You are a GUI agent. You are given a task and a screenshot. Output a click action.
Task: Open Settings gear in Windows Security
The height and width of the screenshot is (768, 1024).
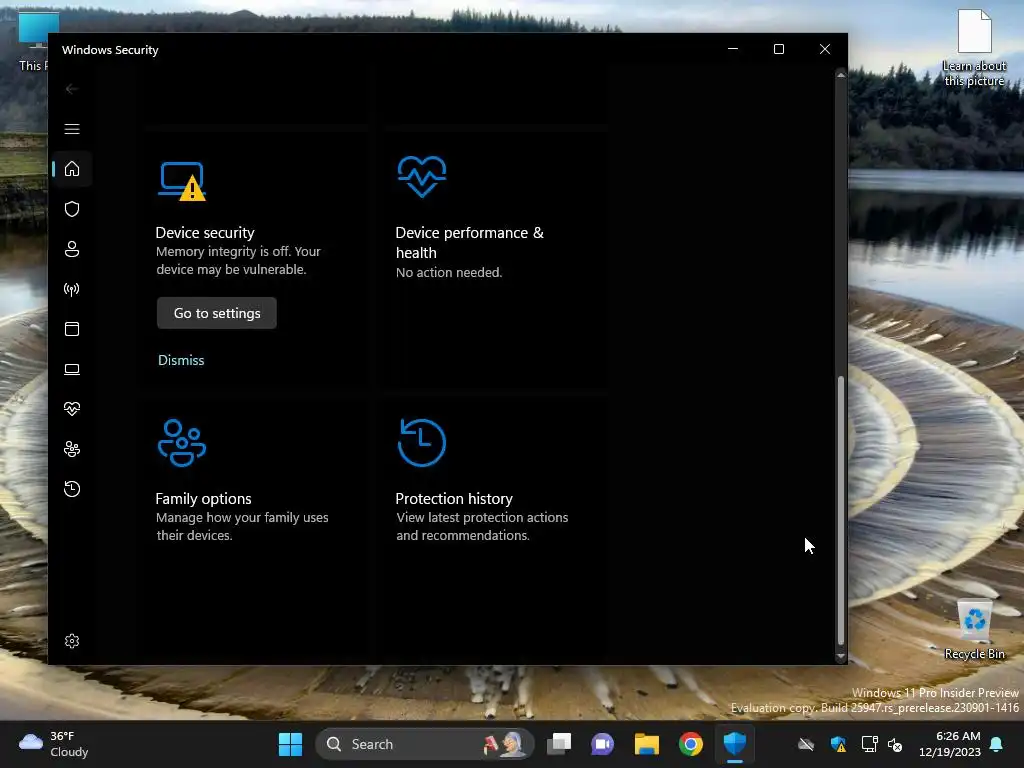pos(72,641)
